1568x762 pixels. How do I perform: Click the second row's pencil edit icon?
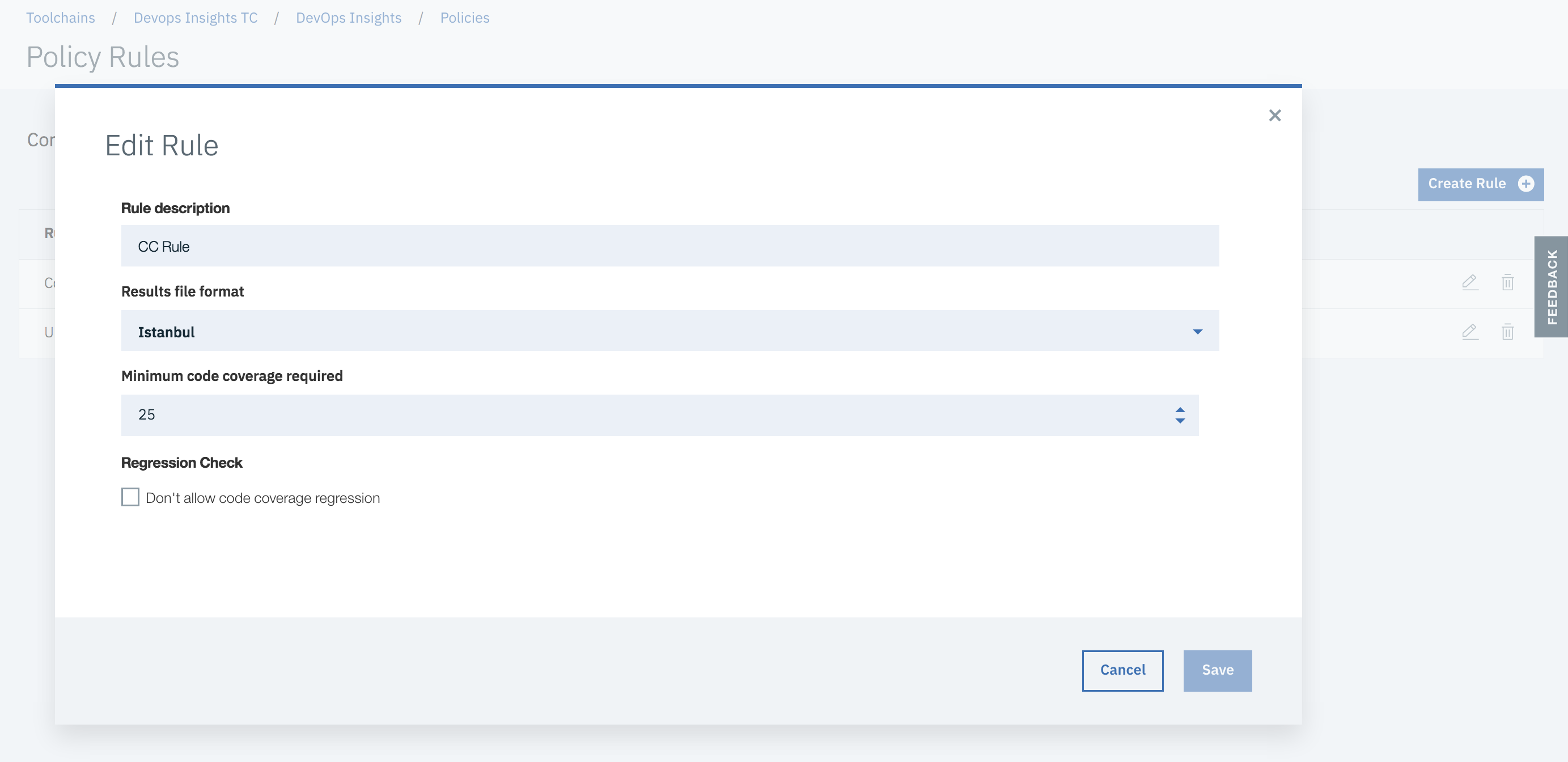1469,332
